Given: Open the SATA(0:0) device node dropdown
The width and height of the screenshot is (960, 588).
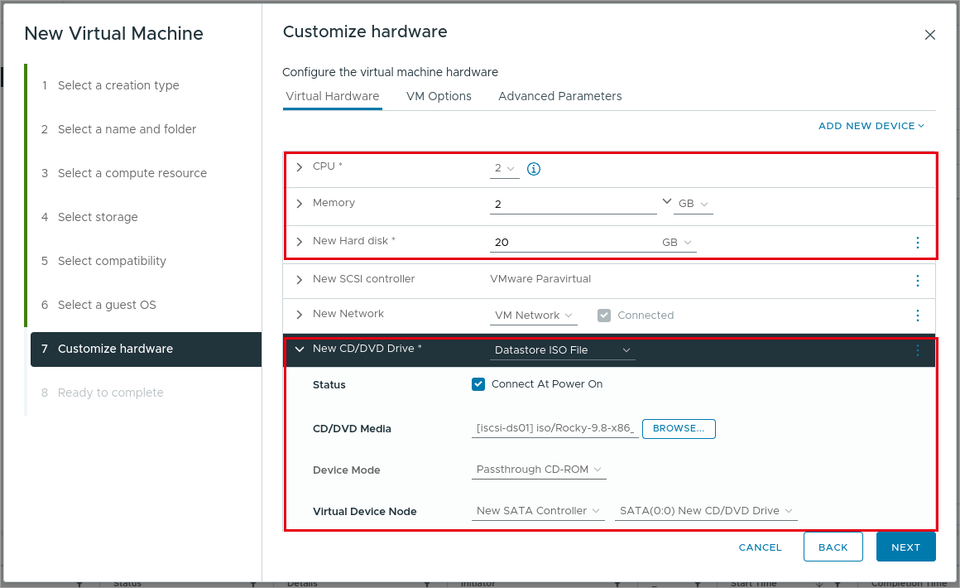Looking at the screenshot, I should pos(706,511).
